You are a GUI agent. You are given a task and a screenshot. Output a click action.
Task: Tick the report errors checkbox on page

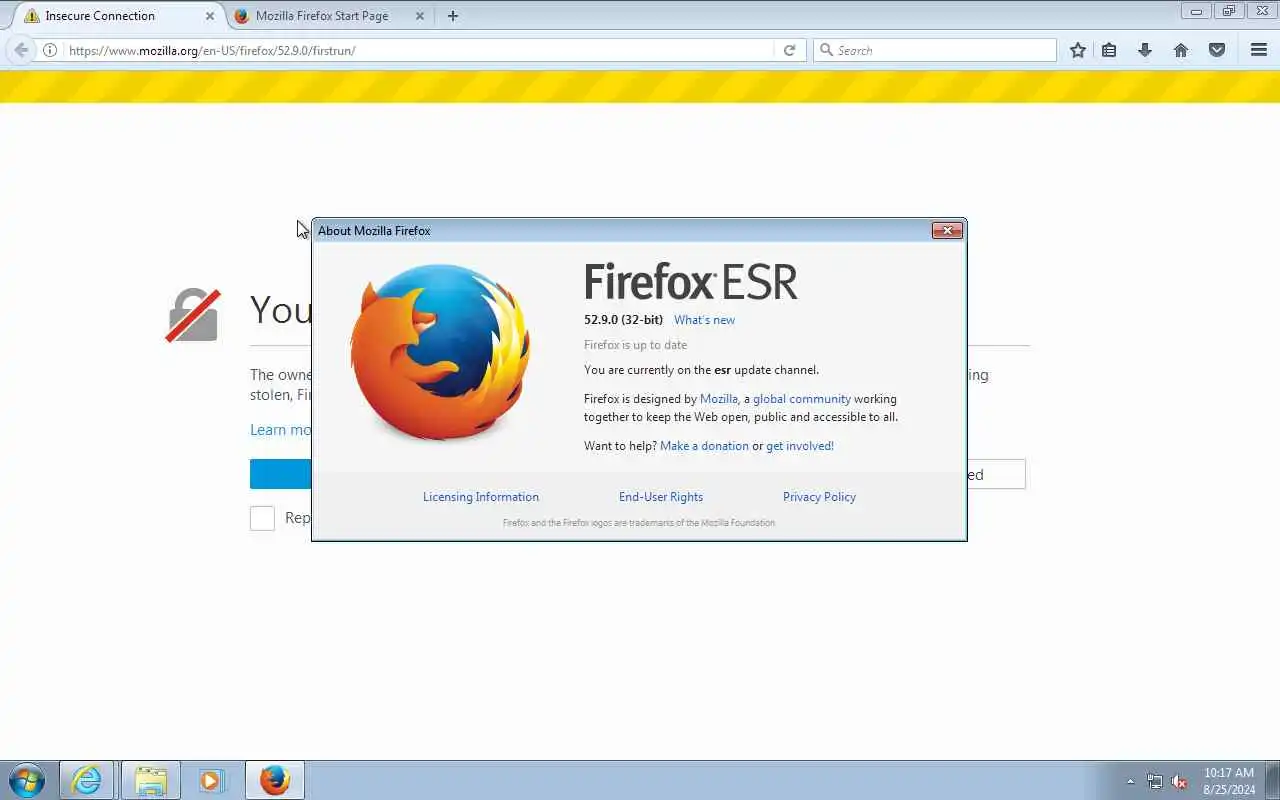tap(262, 518)
